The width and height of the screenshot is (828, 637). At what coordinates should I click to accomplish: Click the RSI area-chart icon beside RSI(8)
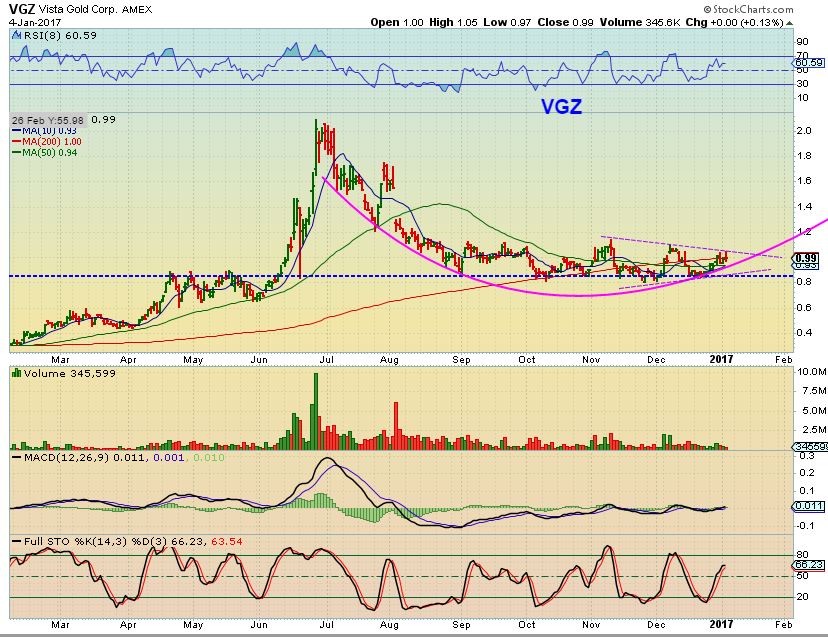[15, 35]
